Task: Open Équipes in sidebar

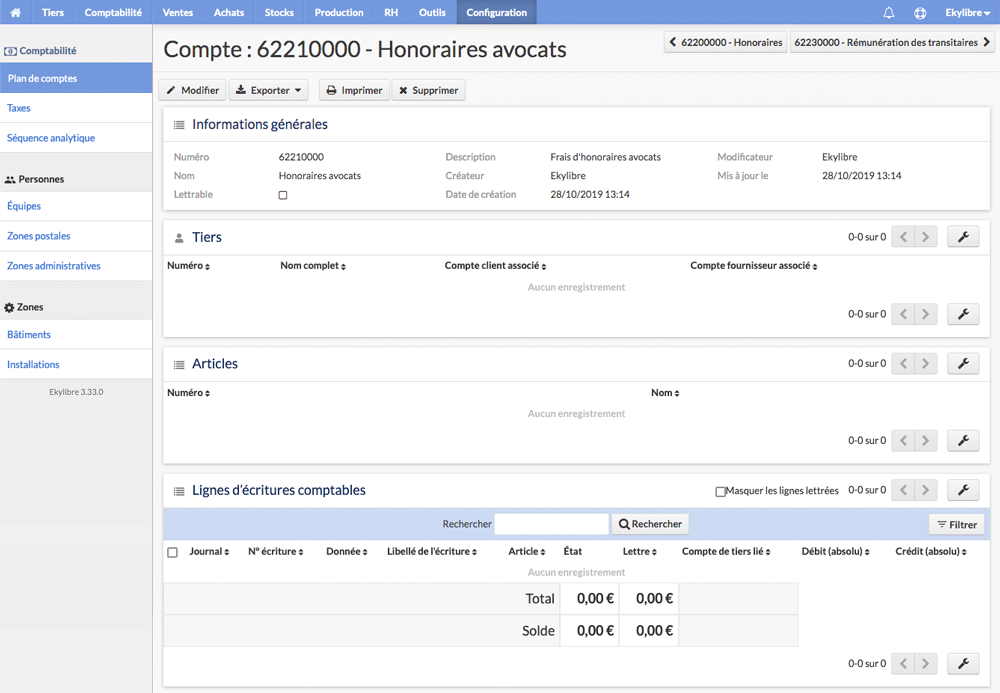Action: 76,206
